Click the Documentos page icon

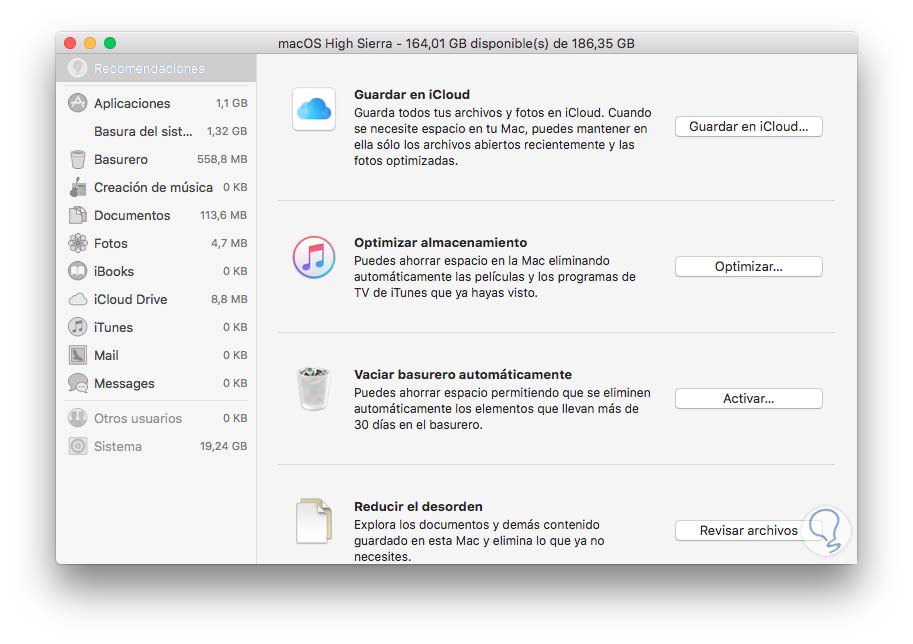[77, 215]
